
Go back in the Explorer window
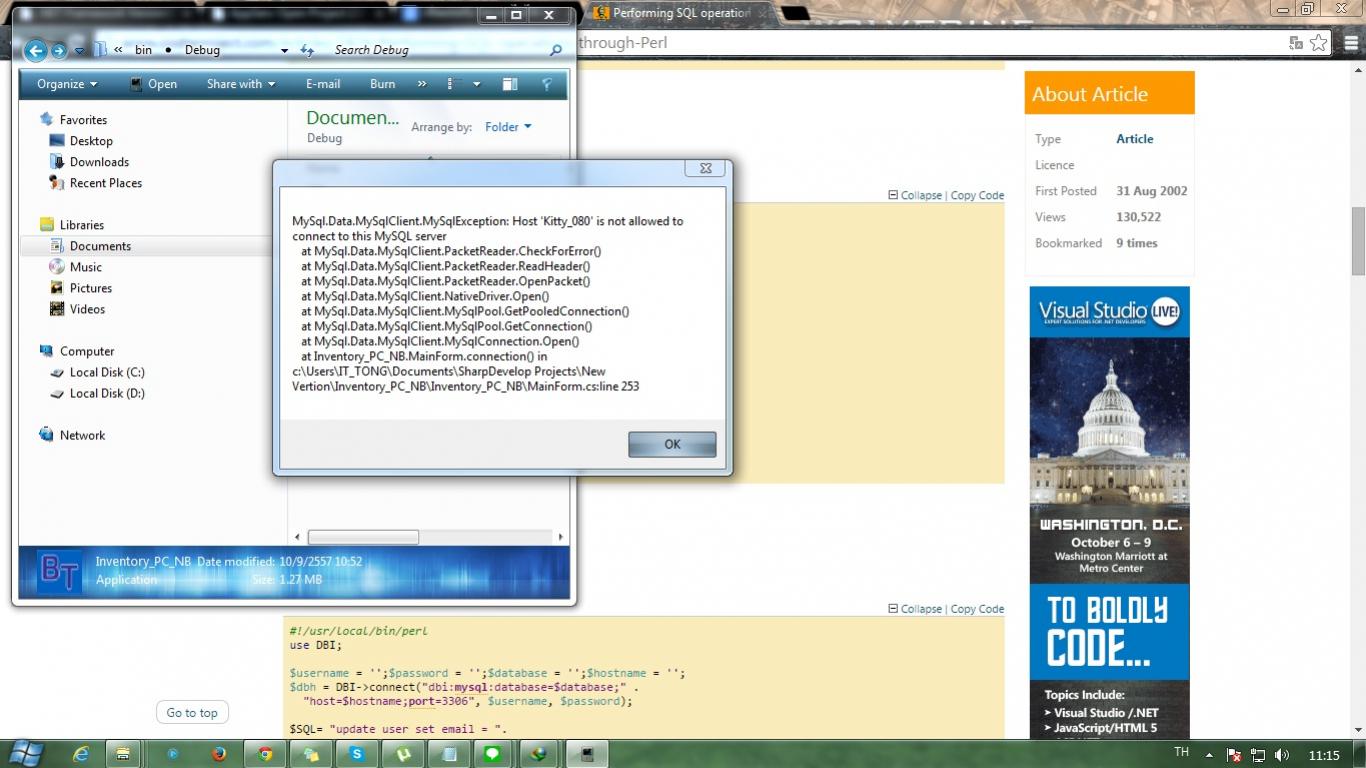pos(35,50)
